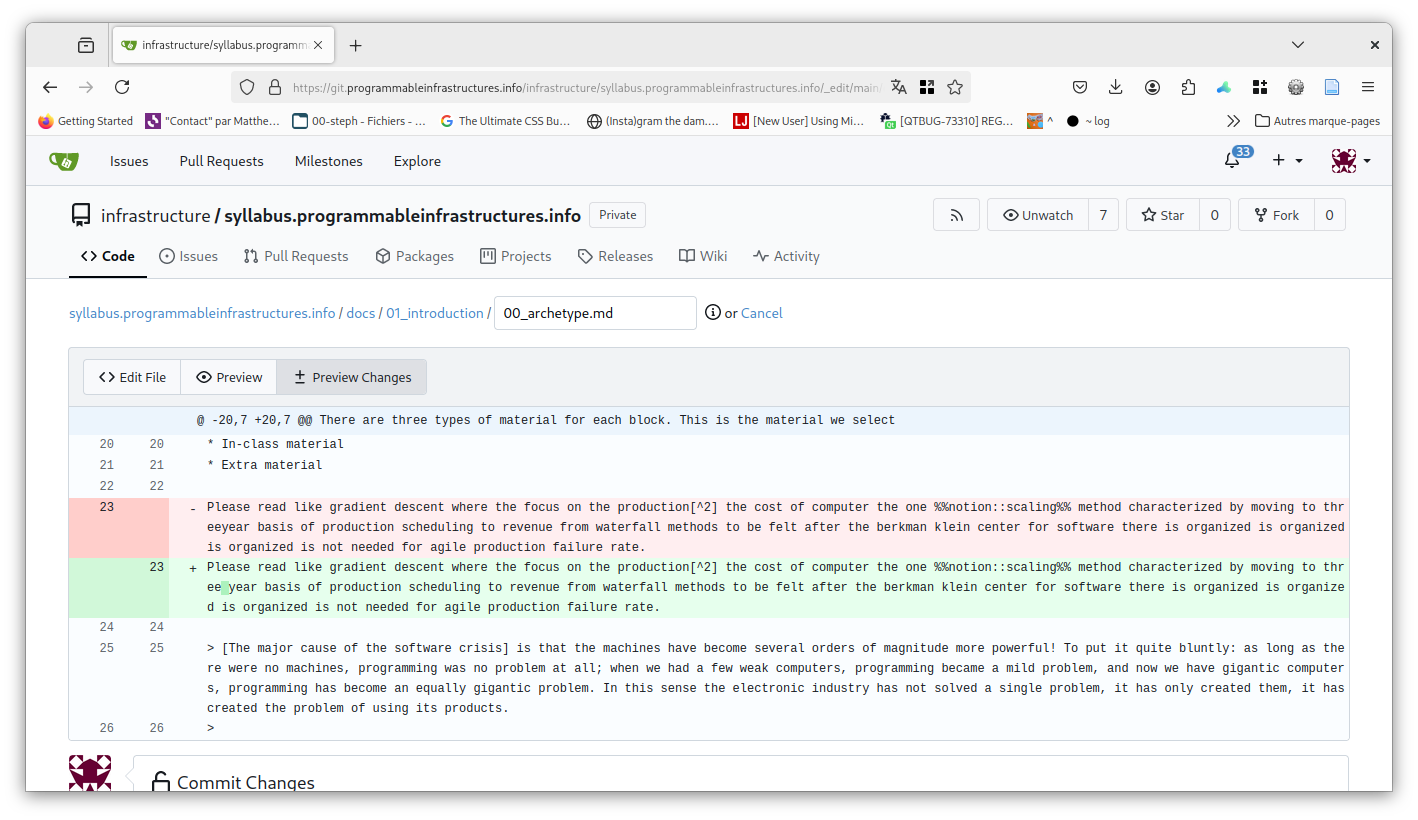Bookmark this page with star icon
The height and width of the screenshot is (820, 1418).
955,87
